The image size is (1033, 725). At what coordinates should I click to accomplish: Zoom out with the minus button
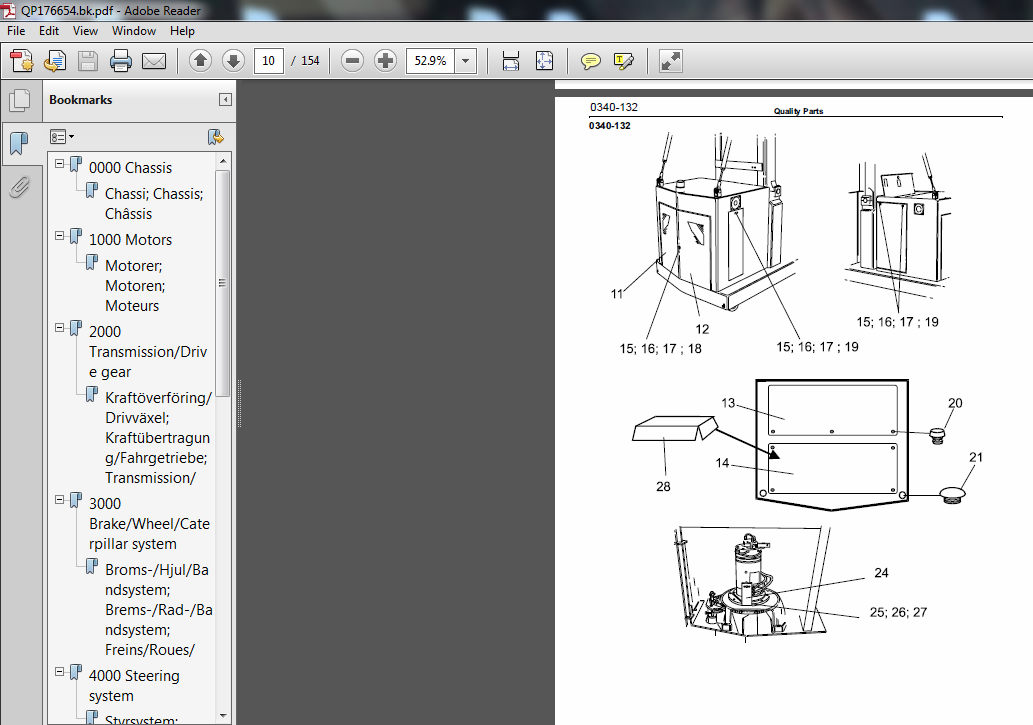pyautogui.click(x=352, y=61)
